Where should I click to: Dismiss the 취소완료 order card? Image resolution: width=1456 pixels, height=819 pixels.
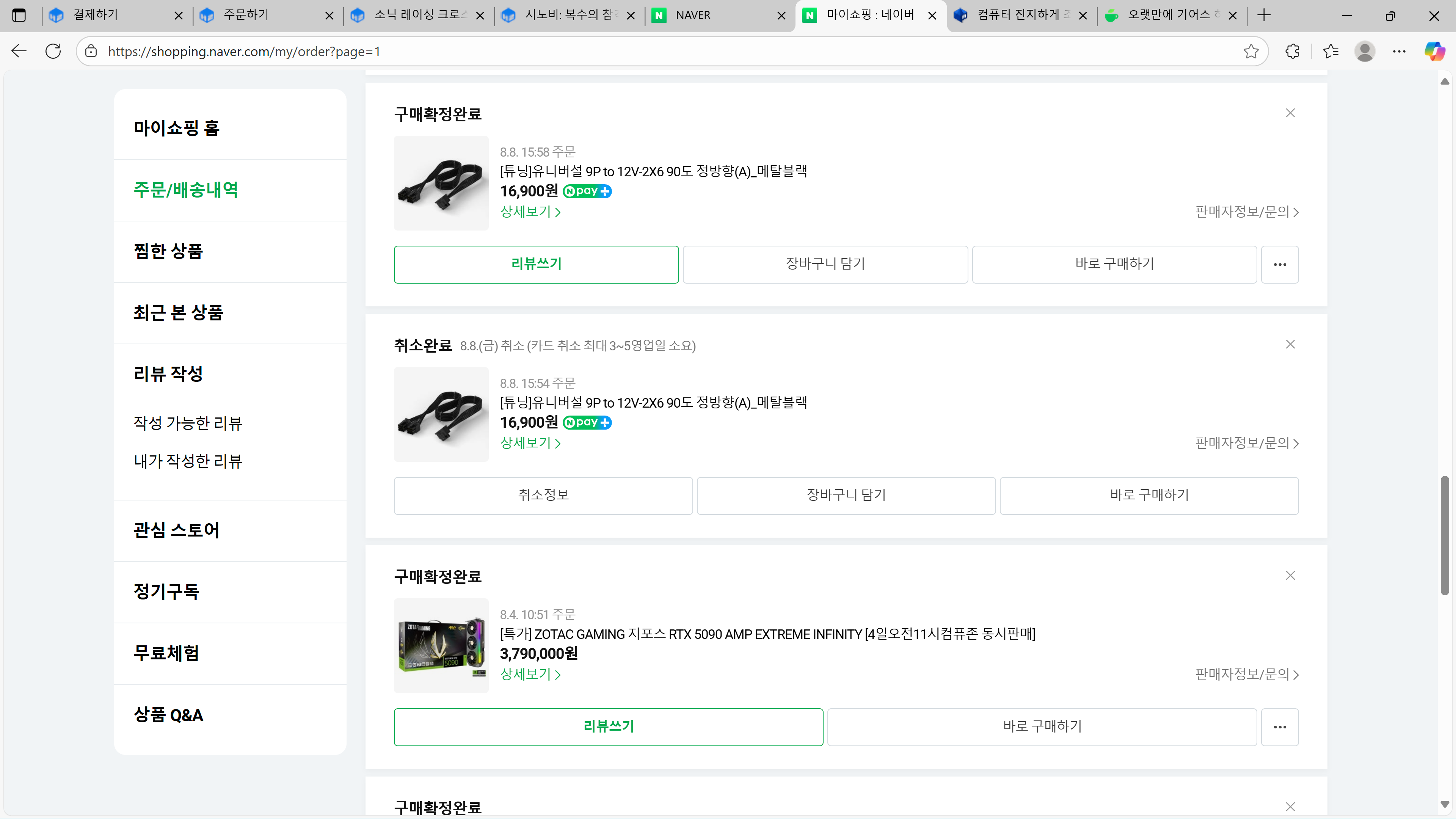point(1290,344)
